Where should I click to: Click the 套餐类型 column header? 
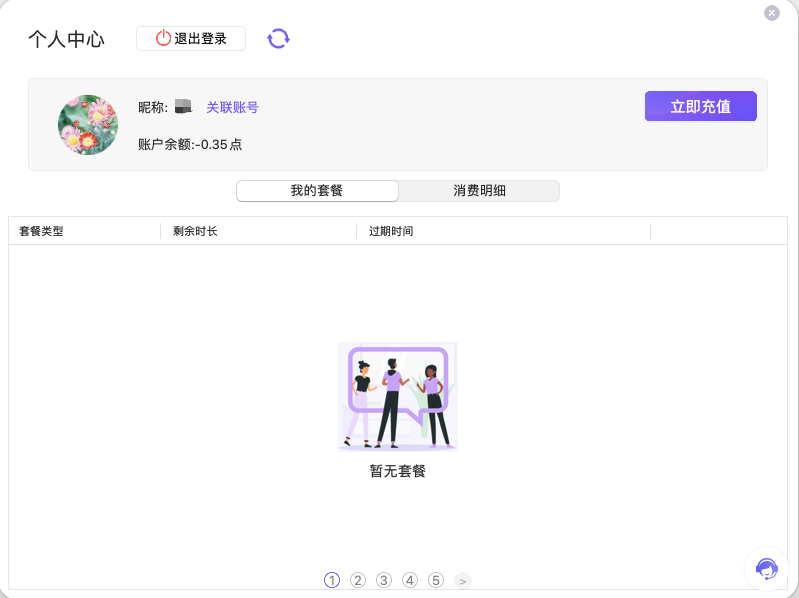point(41,231)
